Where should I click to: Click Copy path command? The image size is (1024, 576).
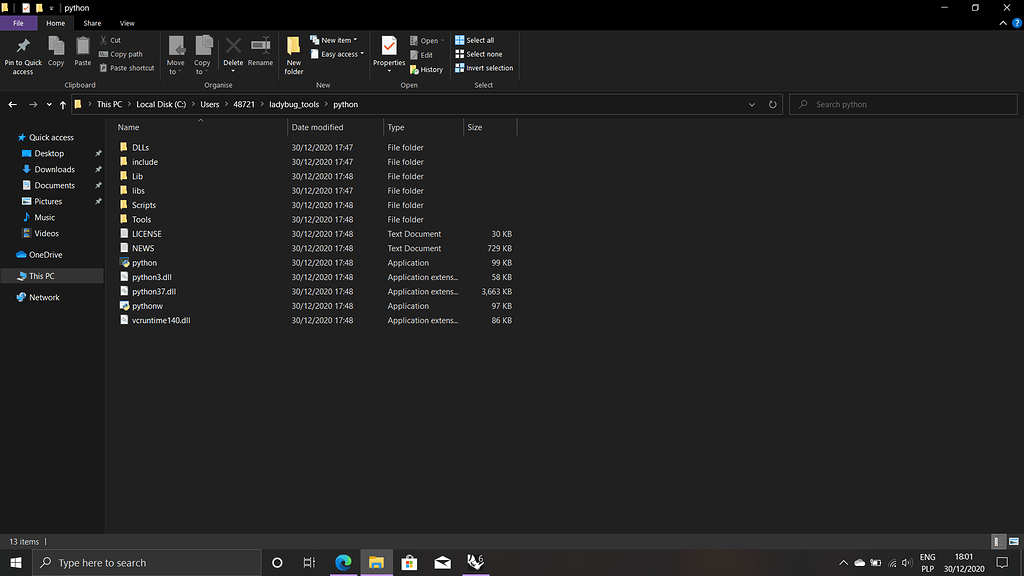[121, 54]
